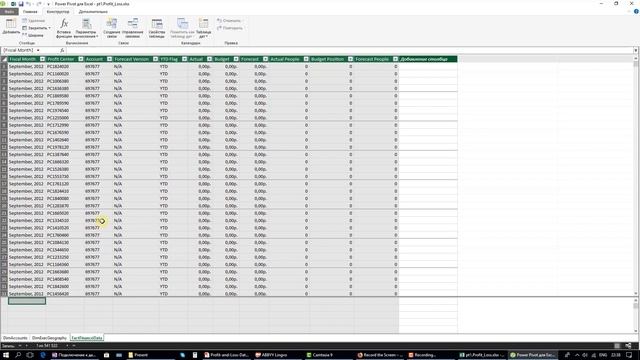The height and width of the screenshot is (360, 640).
Task: Open the Actual column filter dropdown
Action: pyautogui.click(x=209, y=59)
